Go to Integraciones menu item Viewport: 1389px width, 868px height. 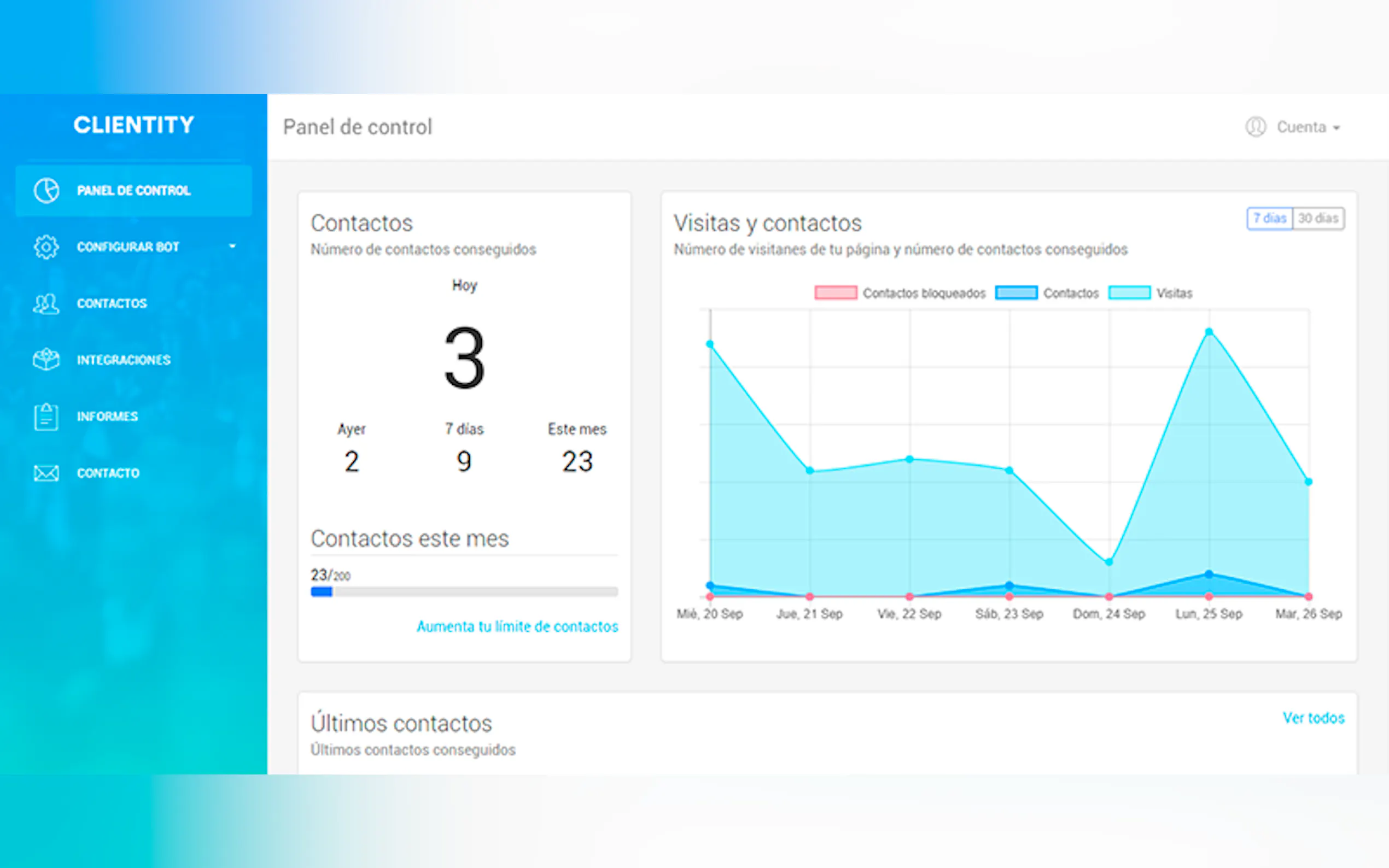tap(124, 360)
